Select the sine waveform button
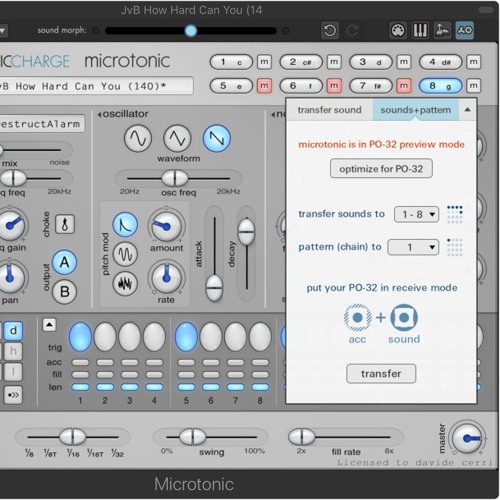500x500 pixels. click(x=138, y=138)
